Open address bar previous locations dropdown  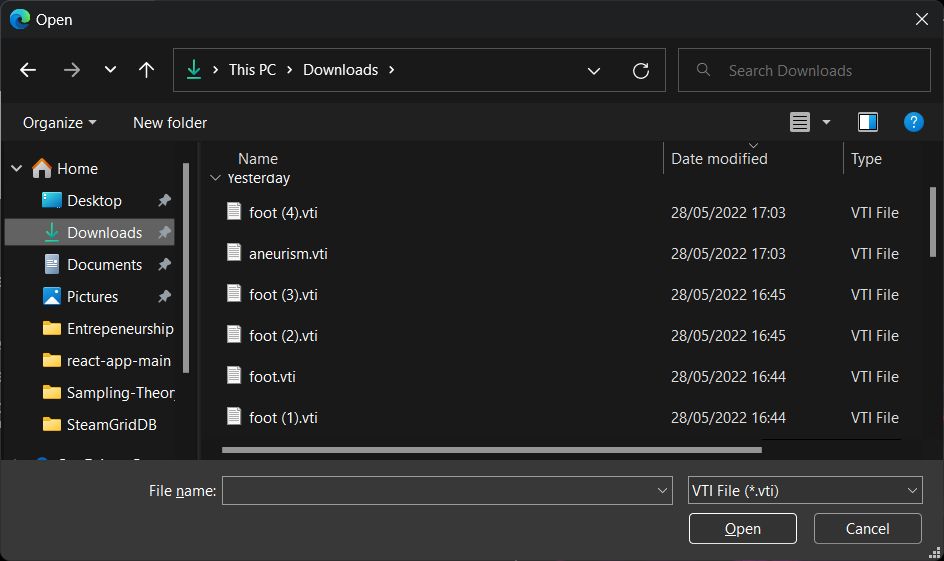click(594, 71)
